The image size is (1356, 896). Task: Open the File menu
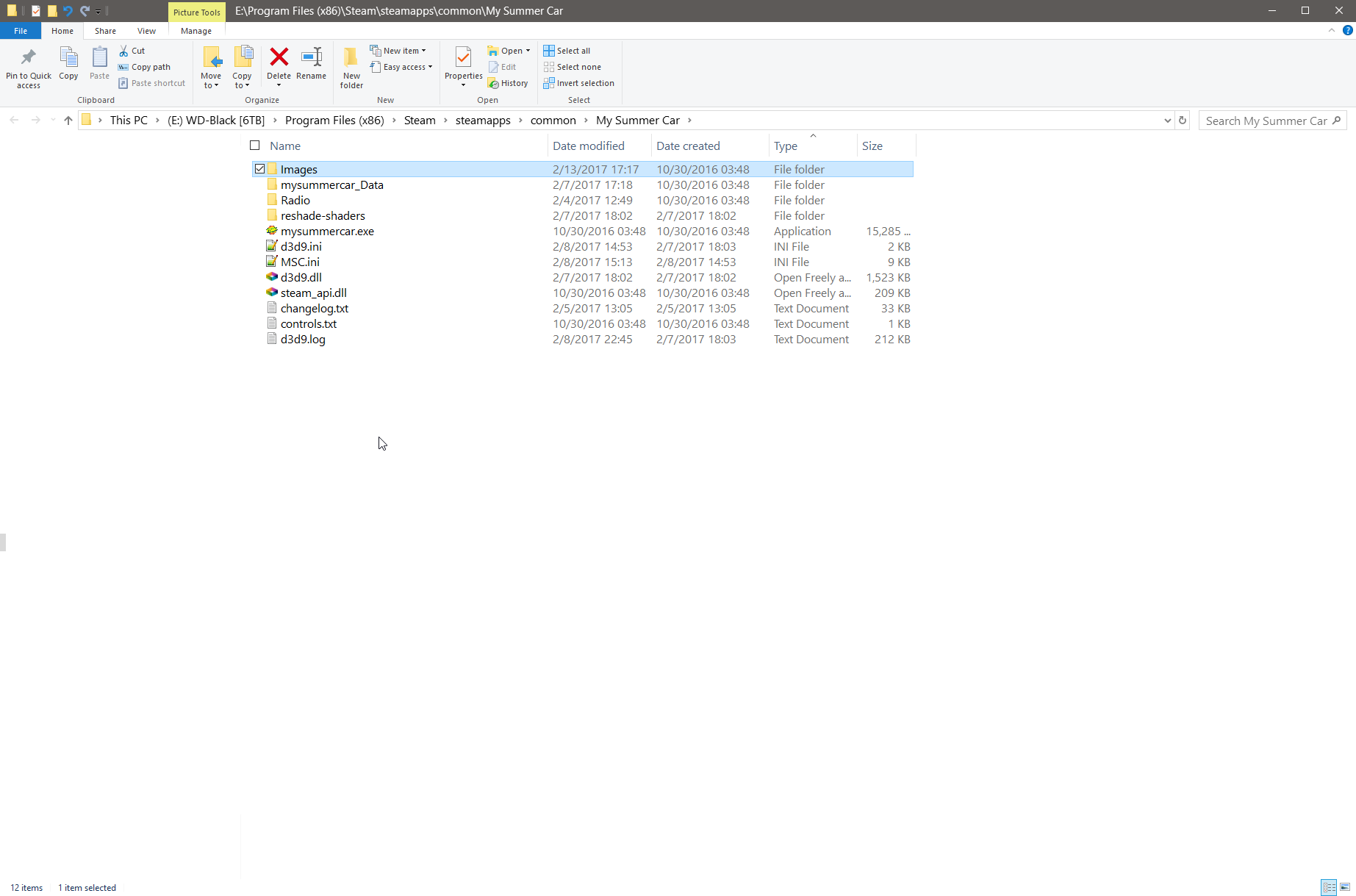21,31
